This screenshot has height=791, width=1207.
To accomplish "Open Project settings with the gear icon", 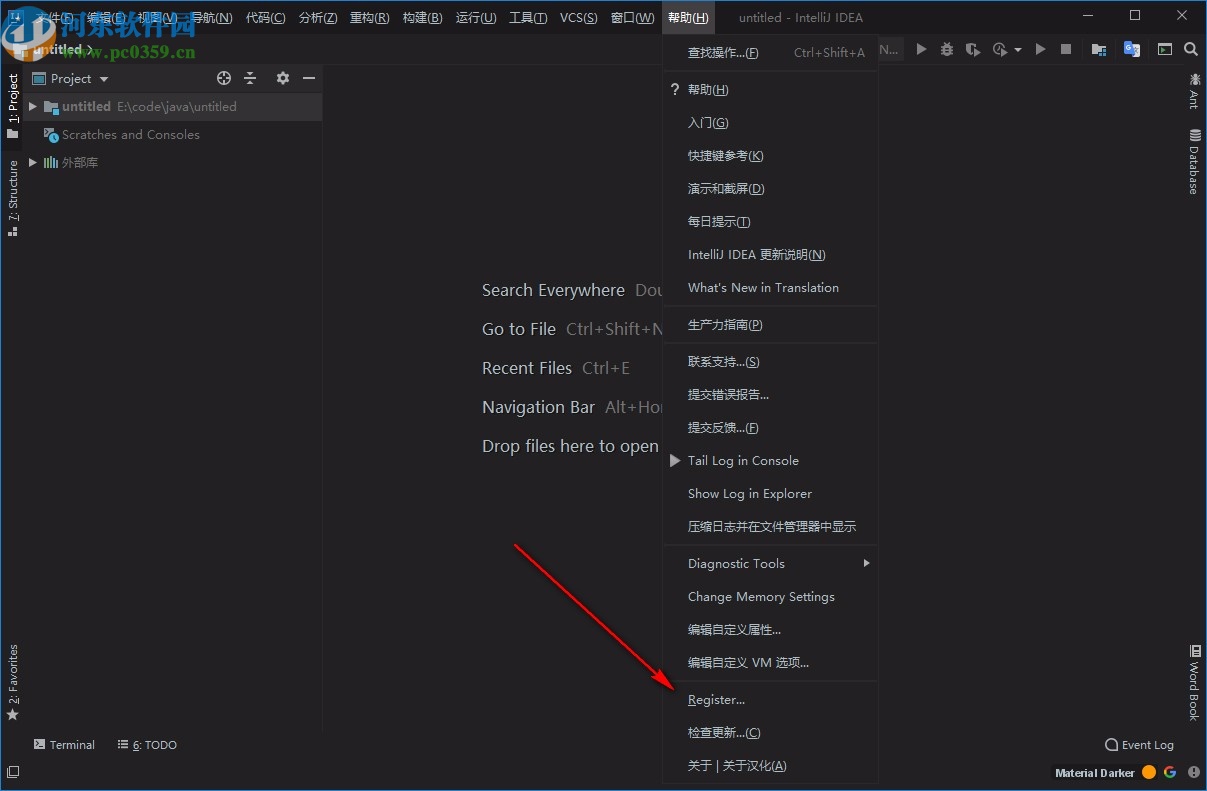I will pos(282,78).
